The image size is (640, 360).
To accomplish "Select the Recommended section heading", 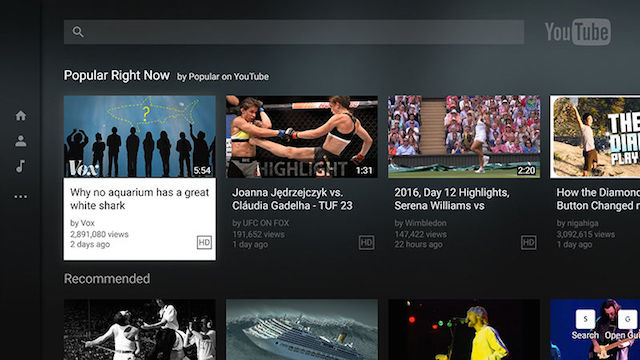I will click(x=107, y=279).
